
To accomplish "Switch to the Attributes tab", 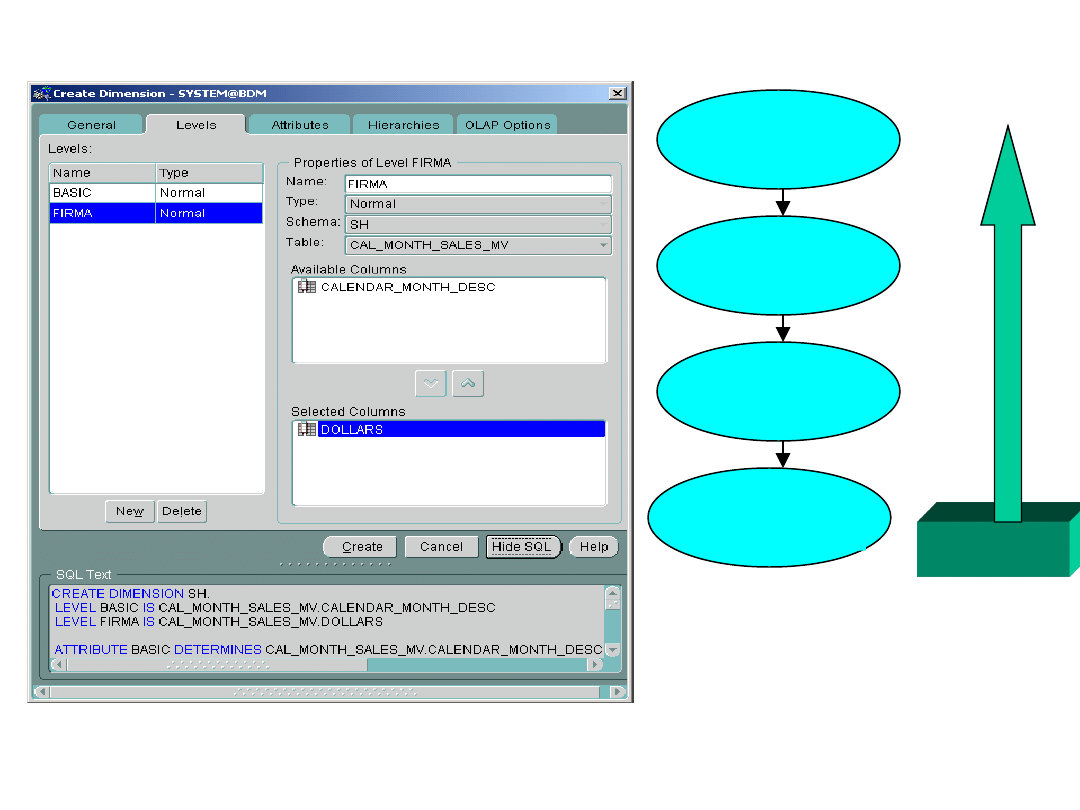I will coord(300,125).
